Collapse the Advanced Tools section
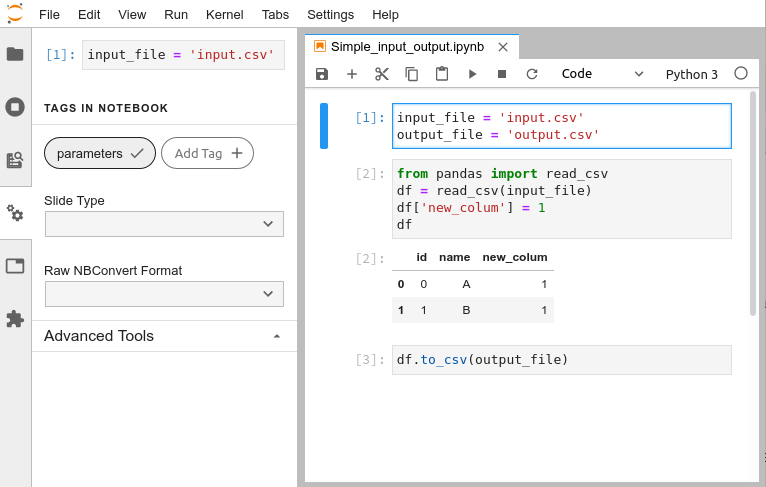The width and height of the screenshot is (766, 487). 164,336
